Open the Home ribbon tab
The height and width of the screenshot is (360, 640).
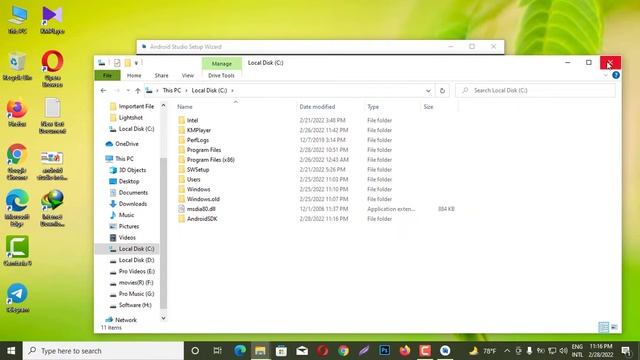pyautogui.click(x=134, y=76)
